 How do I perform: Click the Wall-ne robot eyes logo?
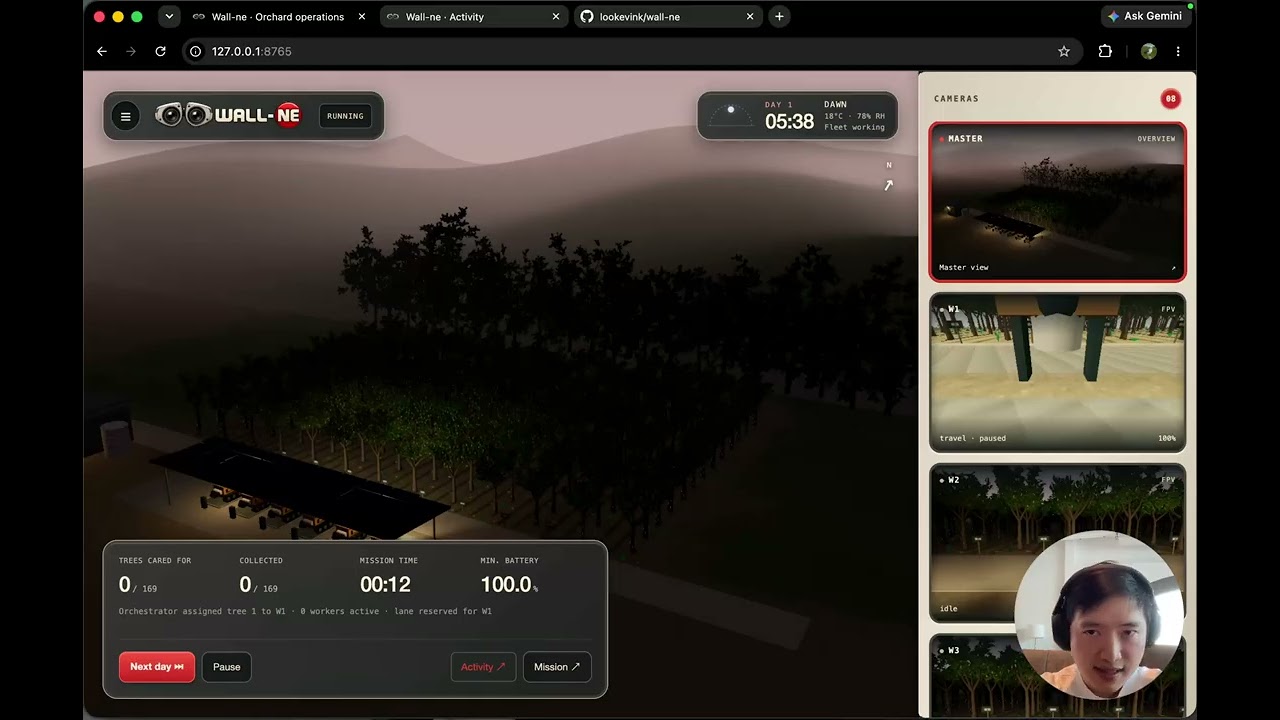coord(184,116)
